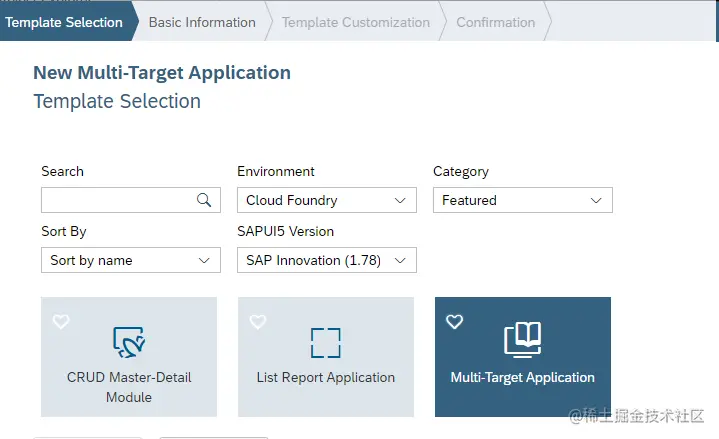The width and height of the screenshot is (719, 439).
Task: Click the Multi-Target Application book icon
Action: 522,340
